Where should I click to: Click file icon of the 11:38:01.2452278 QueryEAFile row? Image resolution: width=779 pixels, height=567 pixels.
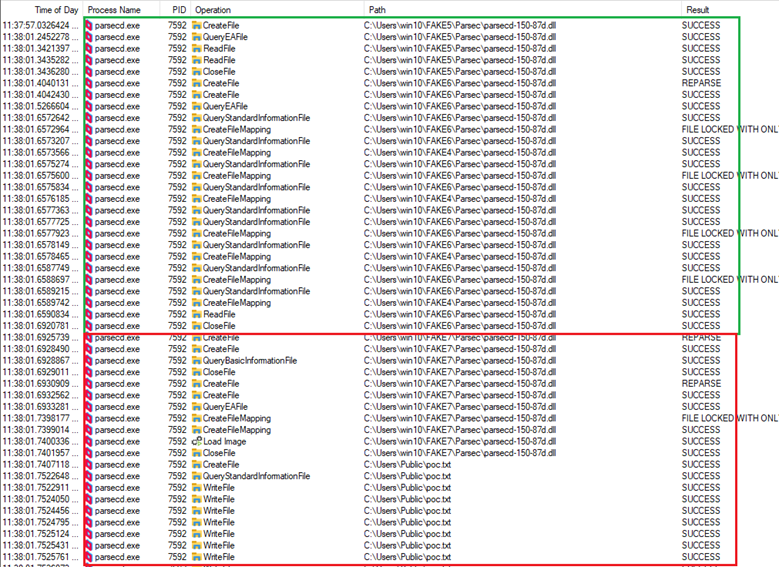(x=197, y=37)
